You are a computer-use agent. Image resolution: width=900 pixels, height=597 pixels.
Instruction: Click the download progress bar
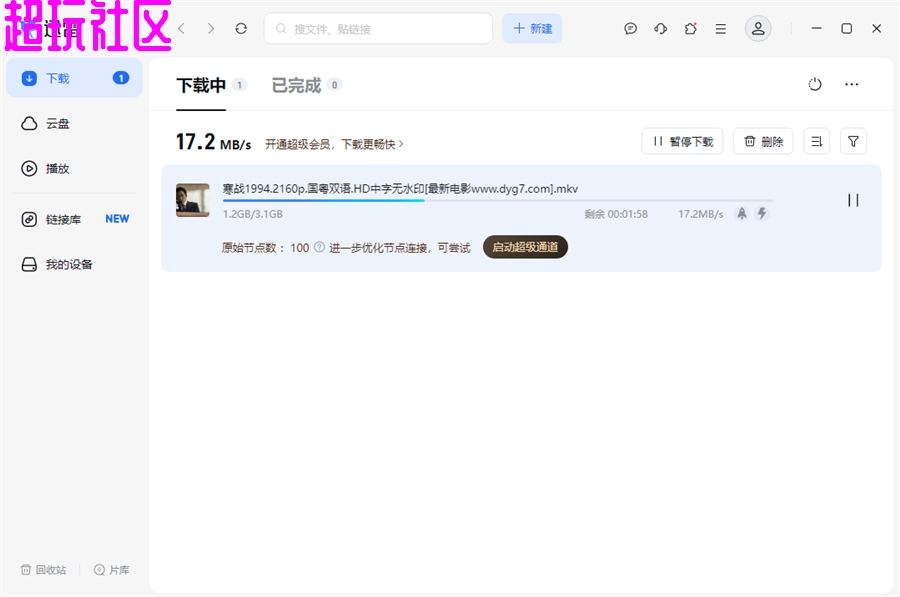(x=498, y=200)
